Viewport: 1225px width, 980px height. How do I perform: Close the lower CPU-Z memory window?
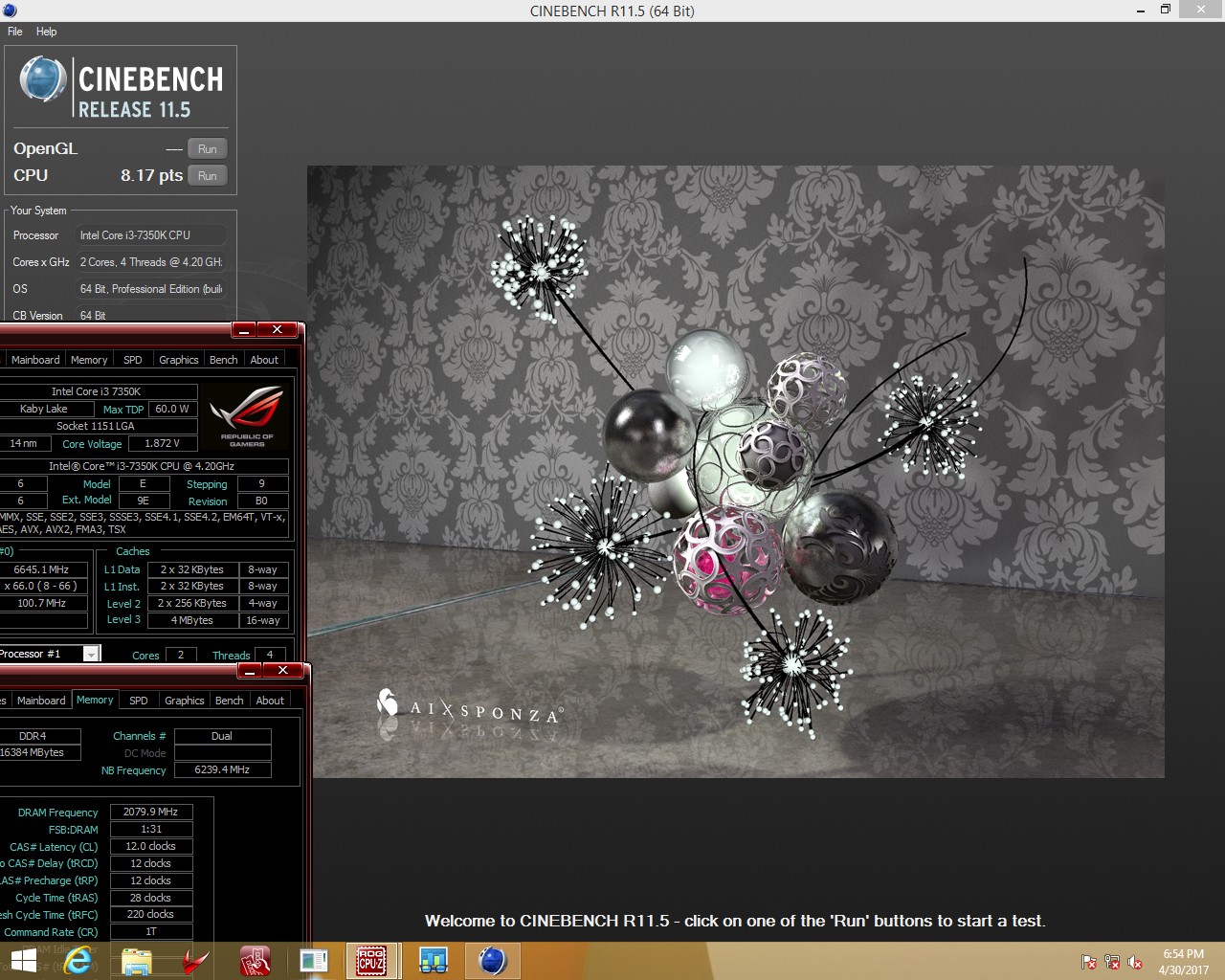[283, 671]
